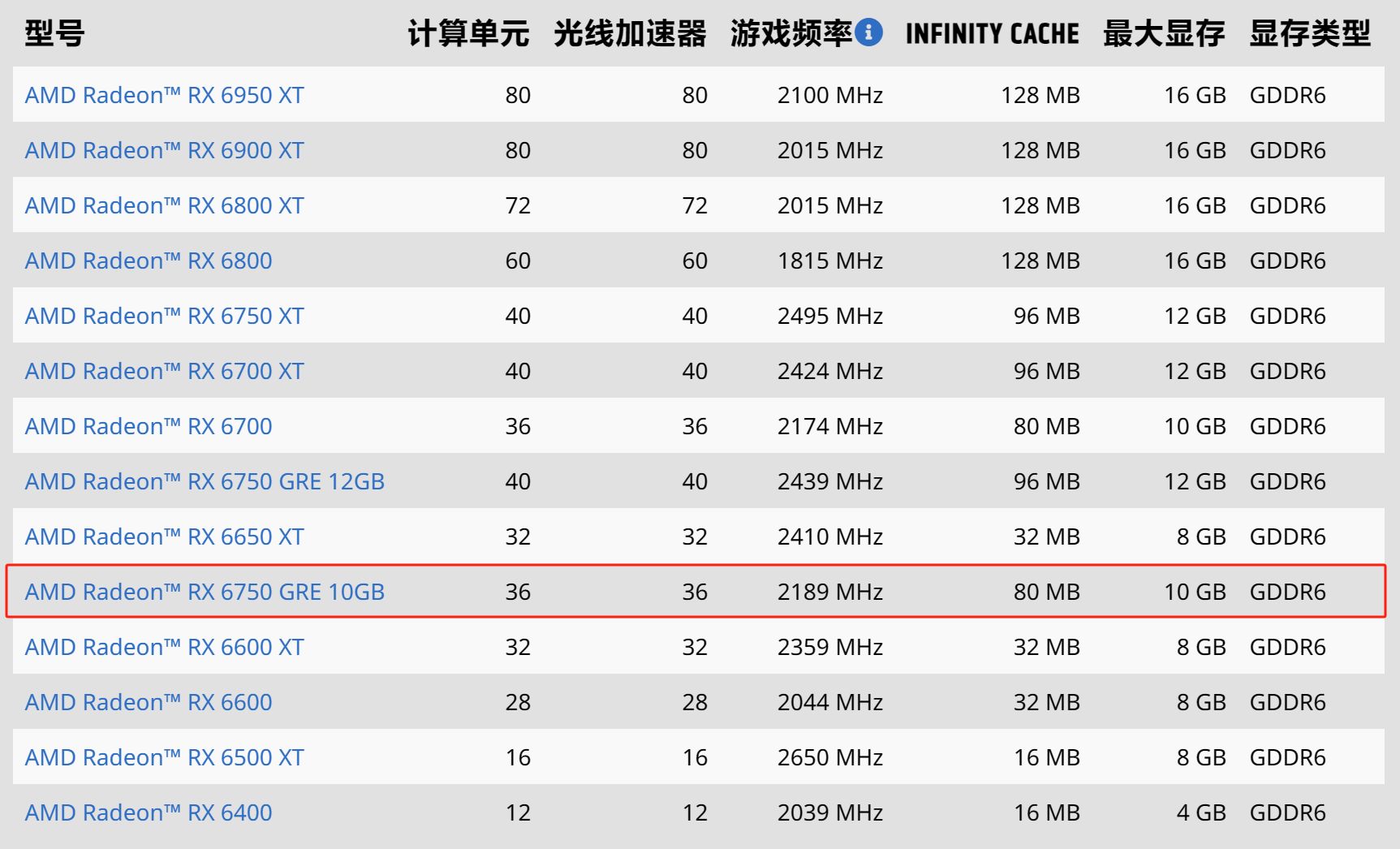Select 80 MB cache in RX 6750 GRE 10GB row
This screenshot has width=1400, height=849.
click(1047, 592)
